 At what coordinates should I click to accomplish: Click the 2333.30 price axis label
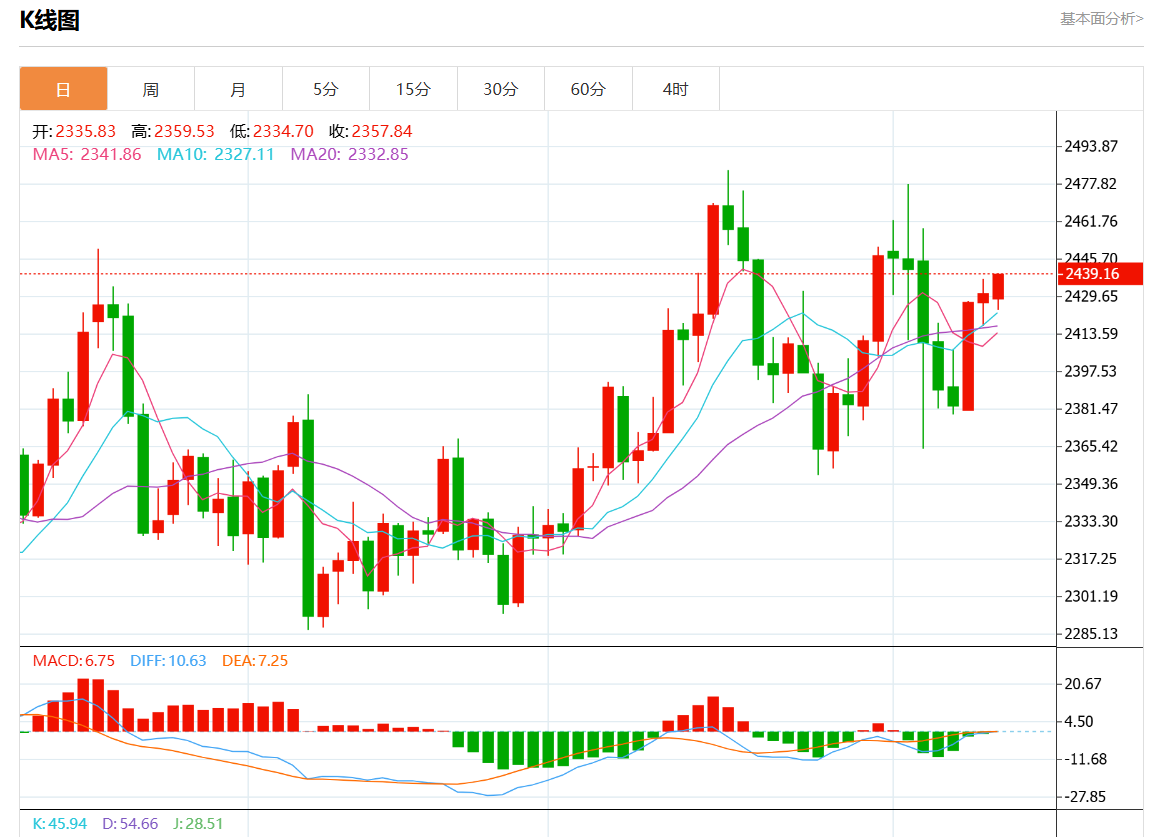coord(1091,521)
